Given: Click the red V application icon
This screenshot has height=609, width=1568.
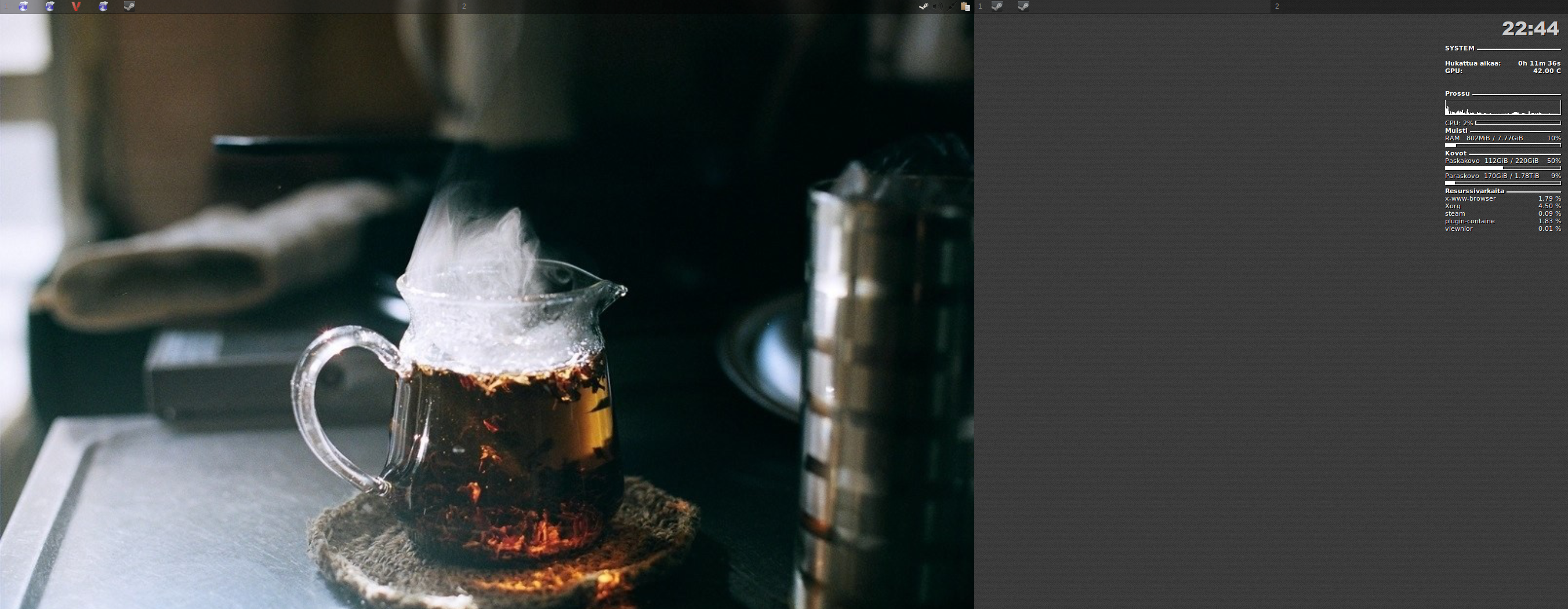Looking at the screenshot, I should coord(76,6).
